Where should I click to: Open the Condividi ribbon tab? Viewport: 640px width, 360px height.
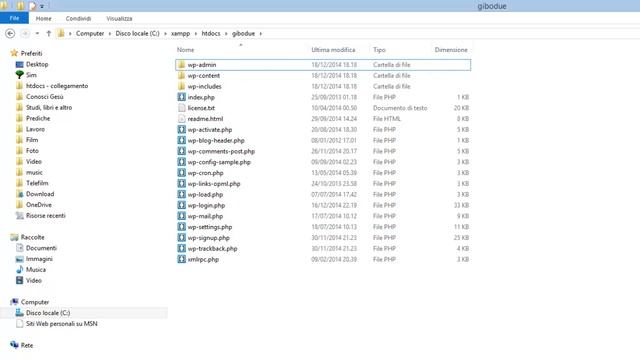pos(78,18)
